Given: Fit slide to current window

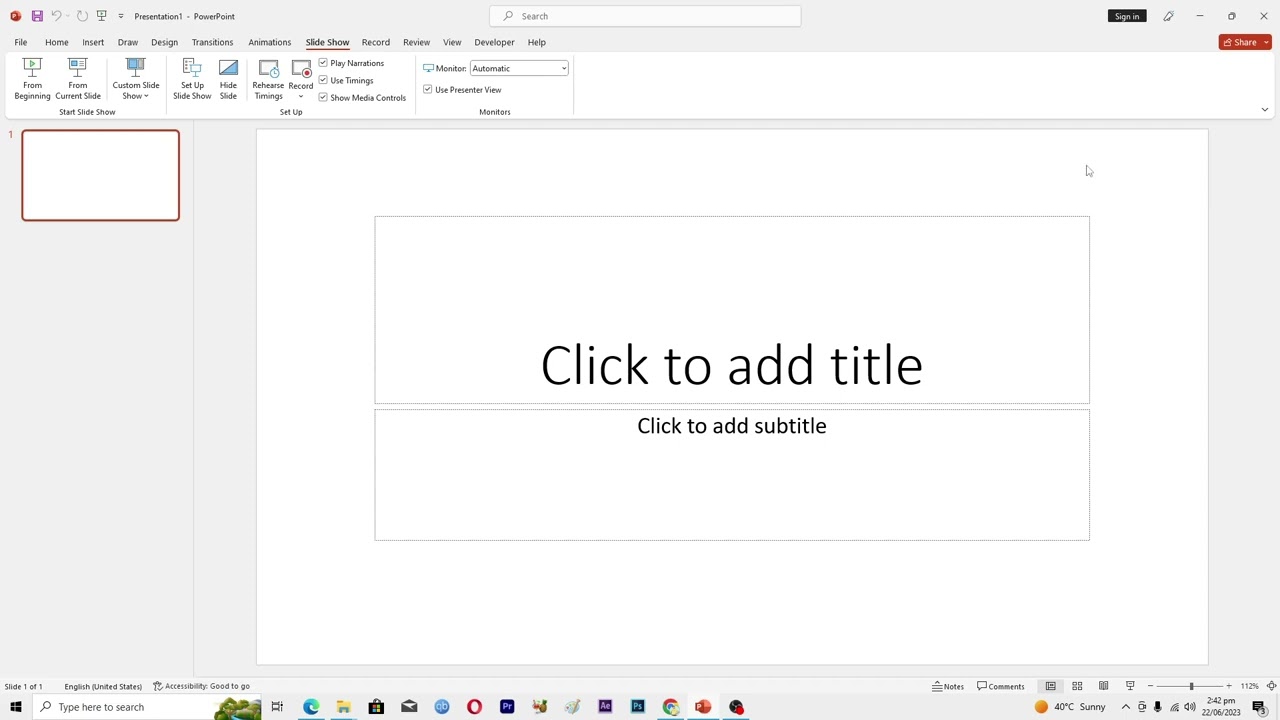Looking at the screenshot, I should [1271, 686].
